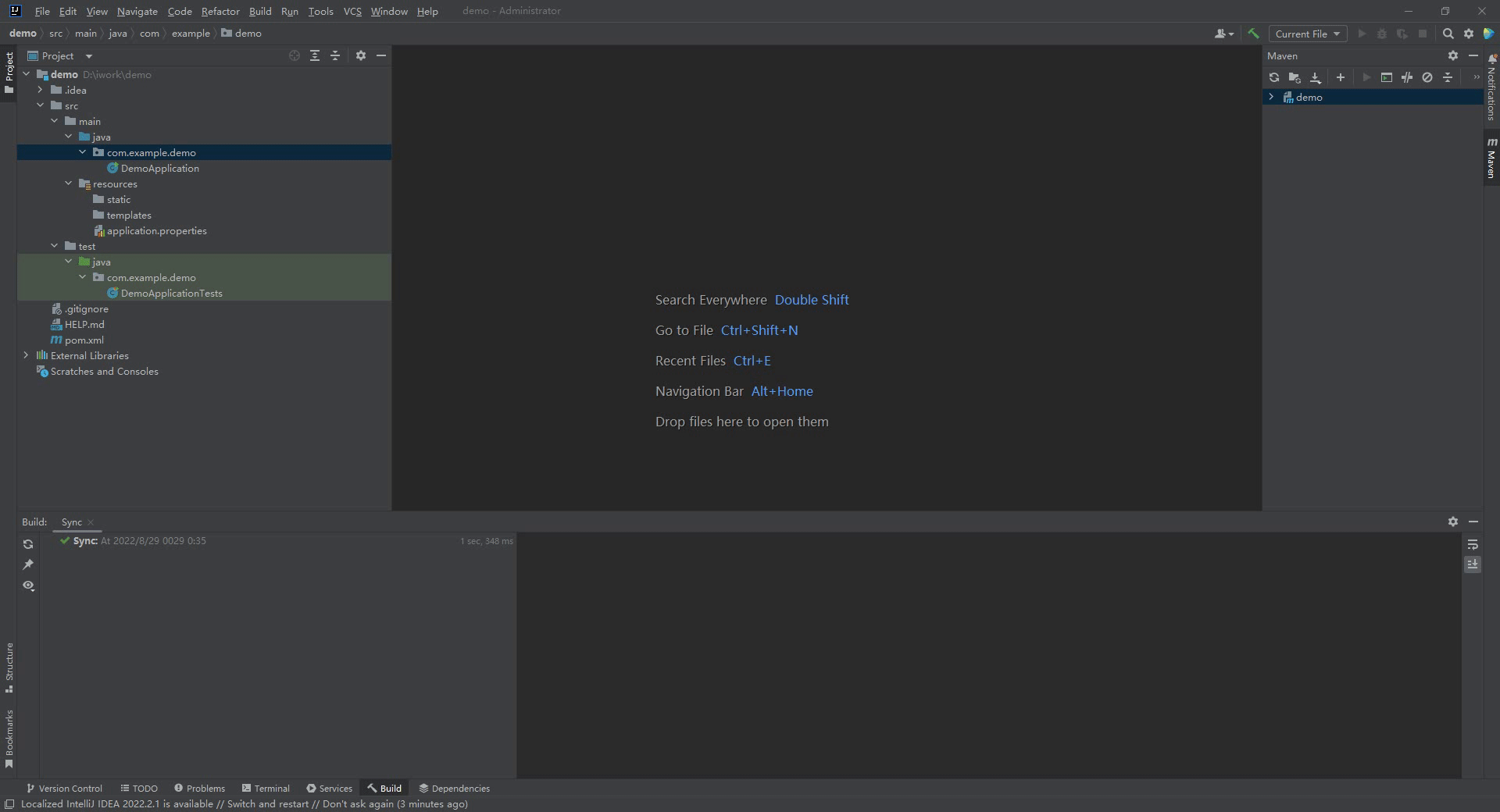Execute Maven goal via the run icon
Viewport: 1500px width, 812px height.
click(x=1387, y=77)
